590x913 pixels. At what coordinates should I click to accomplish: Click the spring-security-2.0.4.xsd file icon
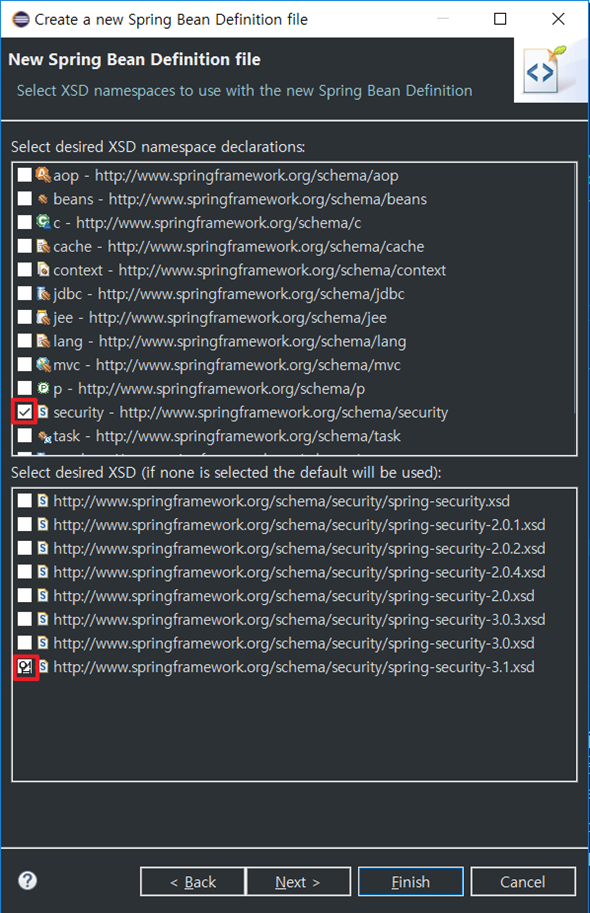[43, 572]
